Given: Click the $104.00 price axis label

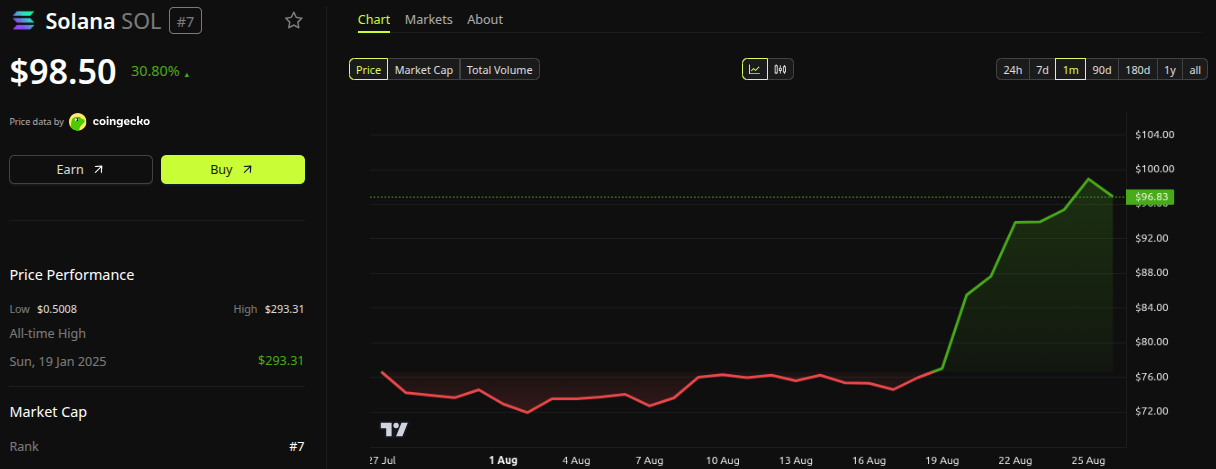Looking at the screenshot, I should coord(1155,134).
